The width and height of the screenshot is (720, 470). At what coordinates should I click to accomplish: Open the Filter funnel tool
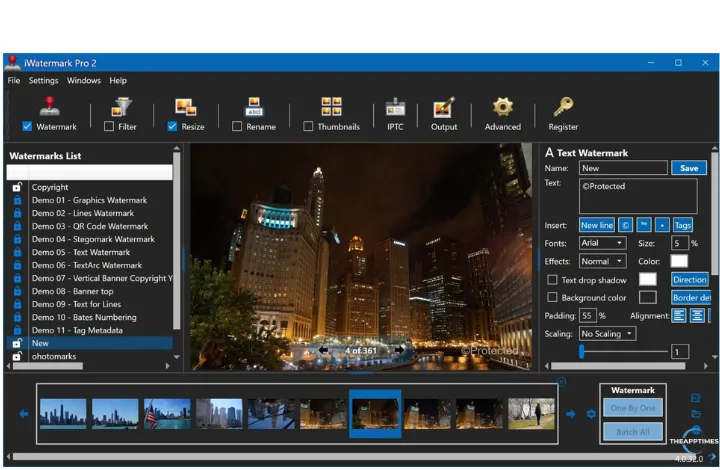[x=121, y=107]
